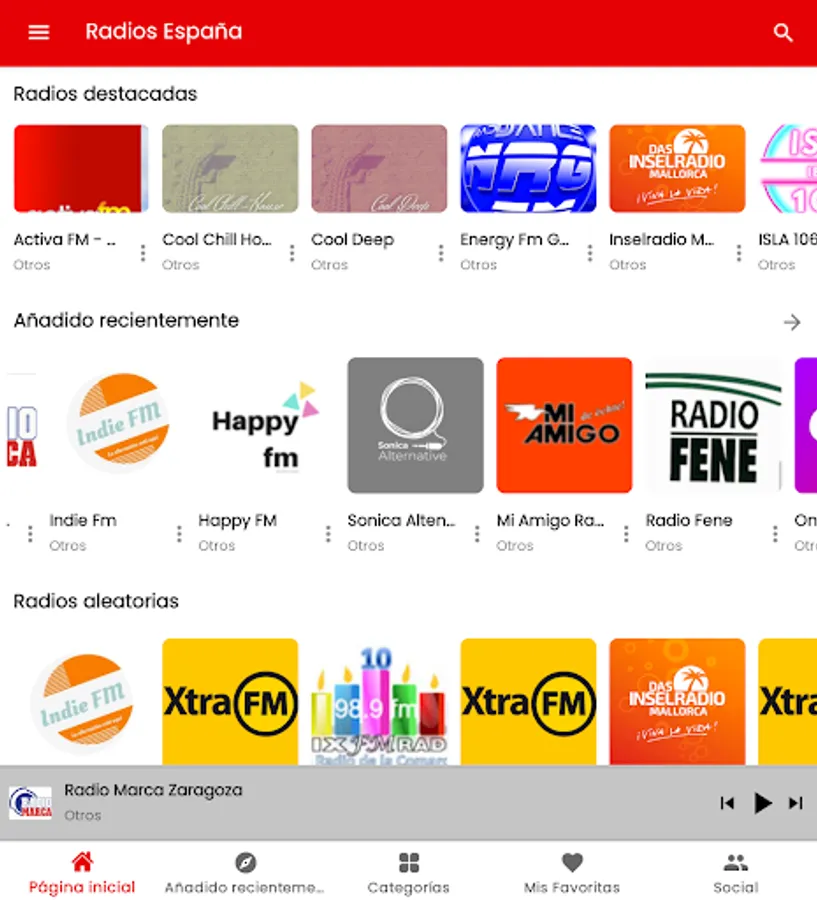Viewport: 817px width, 900px height.
Task: Open now-playing Radio Marca Zaragoza title
Action: (x=153, y=790)
